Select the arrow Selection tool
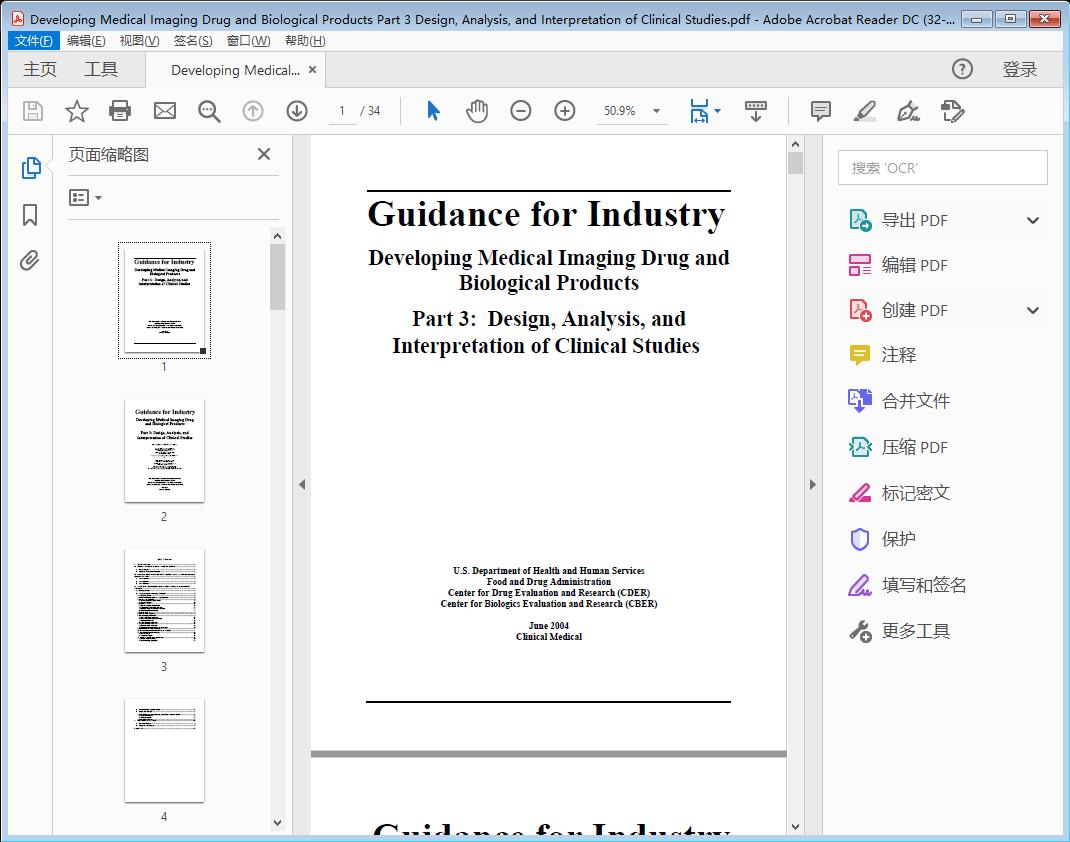Image resolution: width=1070 pixels, height=842 pixels. (433, 111)
